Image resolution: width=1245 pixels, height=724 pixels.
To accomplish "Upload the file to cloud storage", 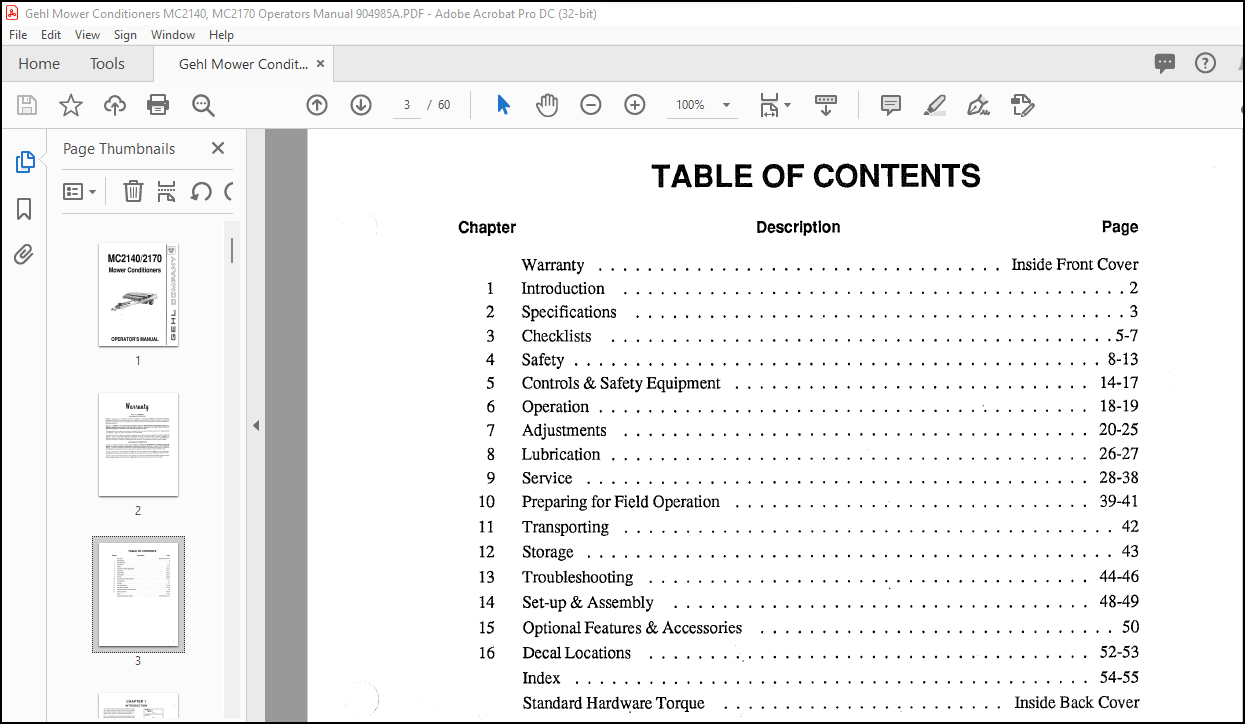I will (115, 105).
